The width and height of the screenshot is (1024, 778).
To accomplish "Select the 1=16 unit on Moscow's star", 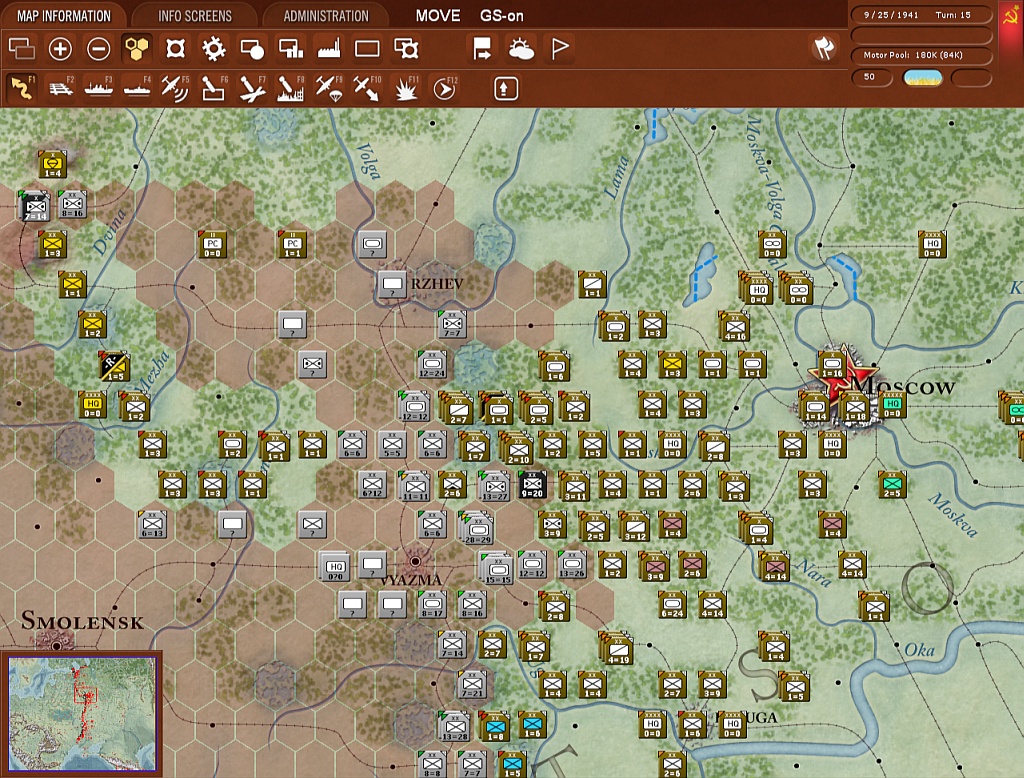I will point(832,365).
